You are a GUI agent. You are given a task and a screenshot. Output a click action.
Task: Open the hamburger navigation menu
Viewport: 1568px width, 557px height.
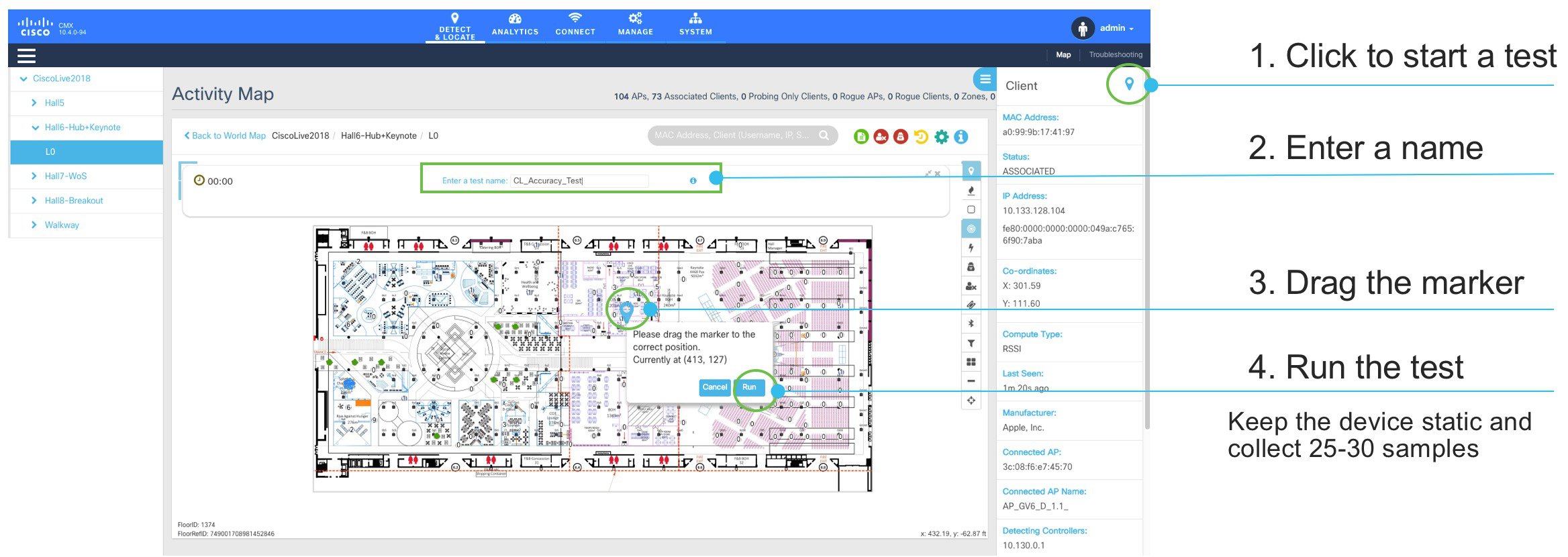[26, 56]
